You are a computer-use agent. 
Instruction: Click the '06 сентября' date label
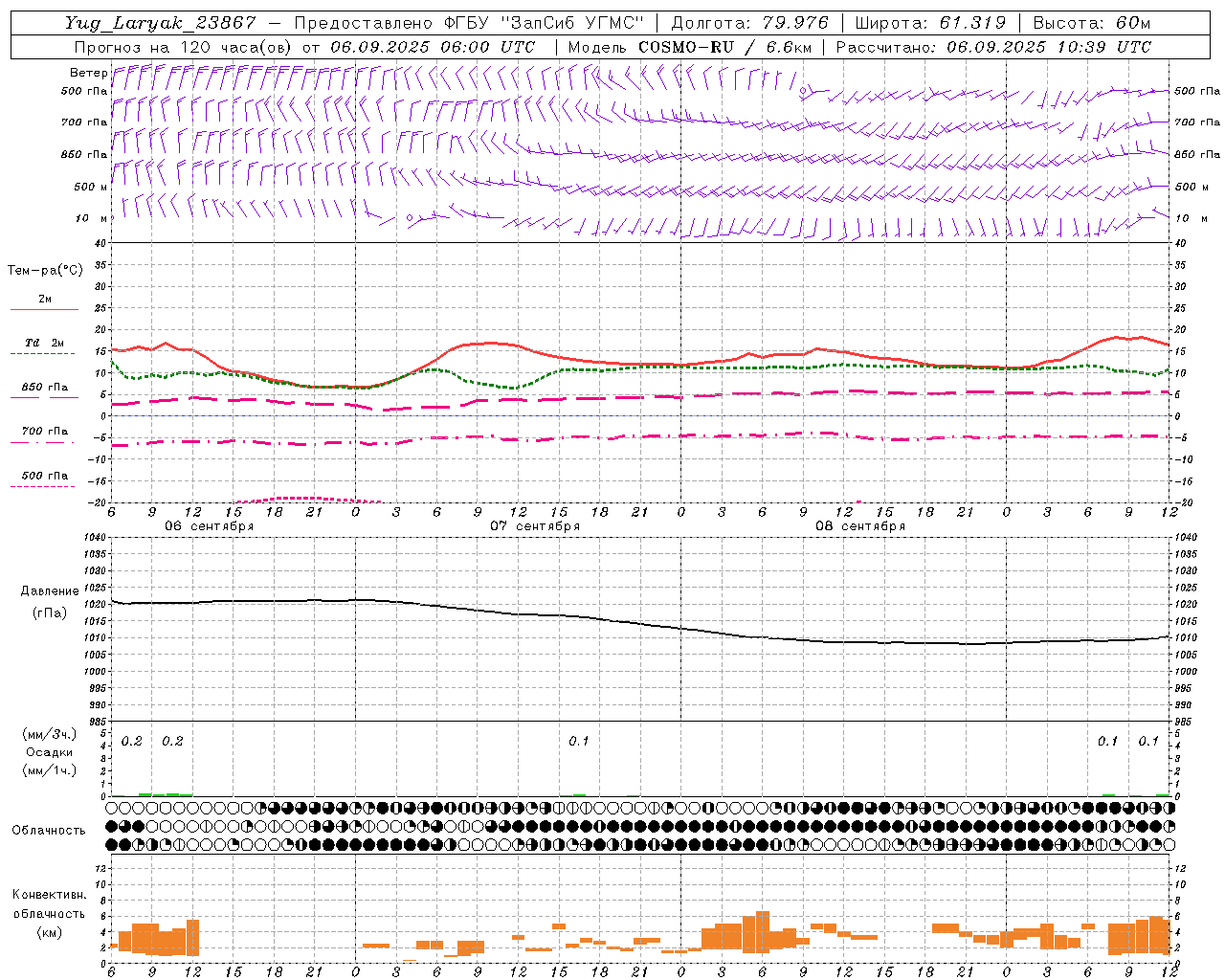tap(209, 526)
